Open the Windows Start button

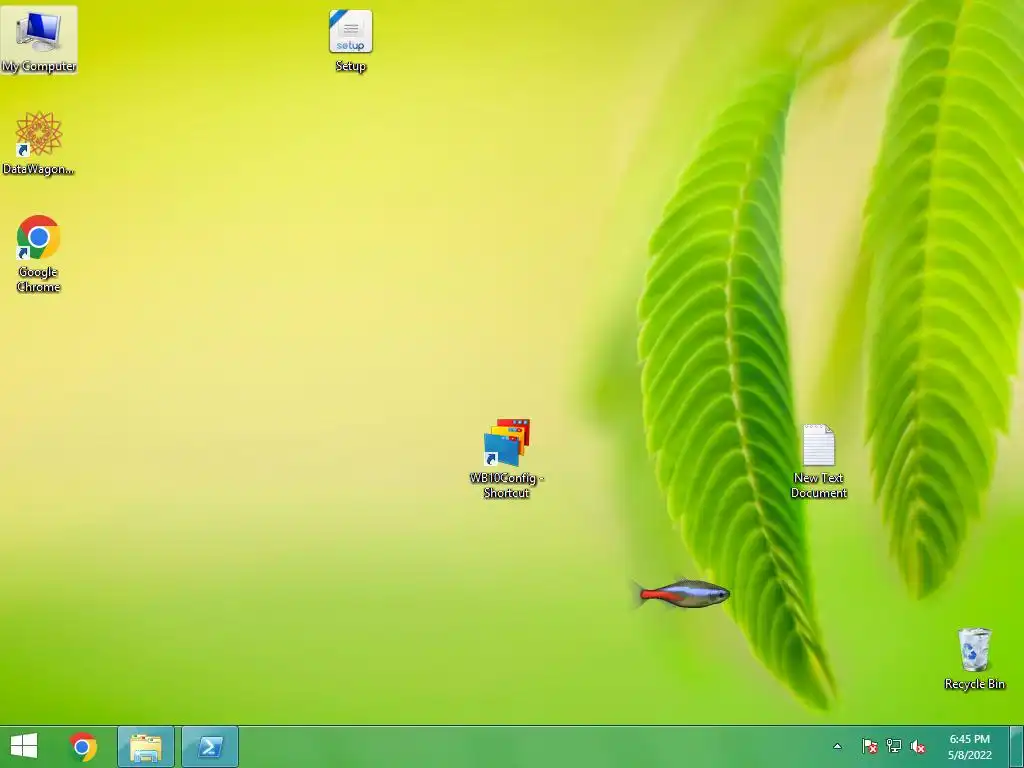24,746
